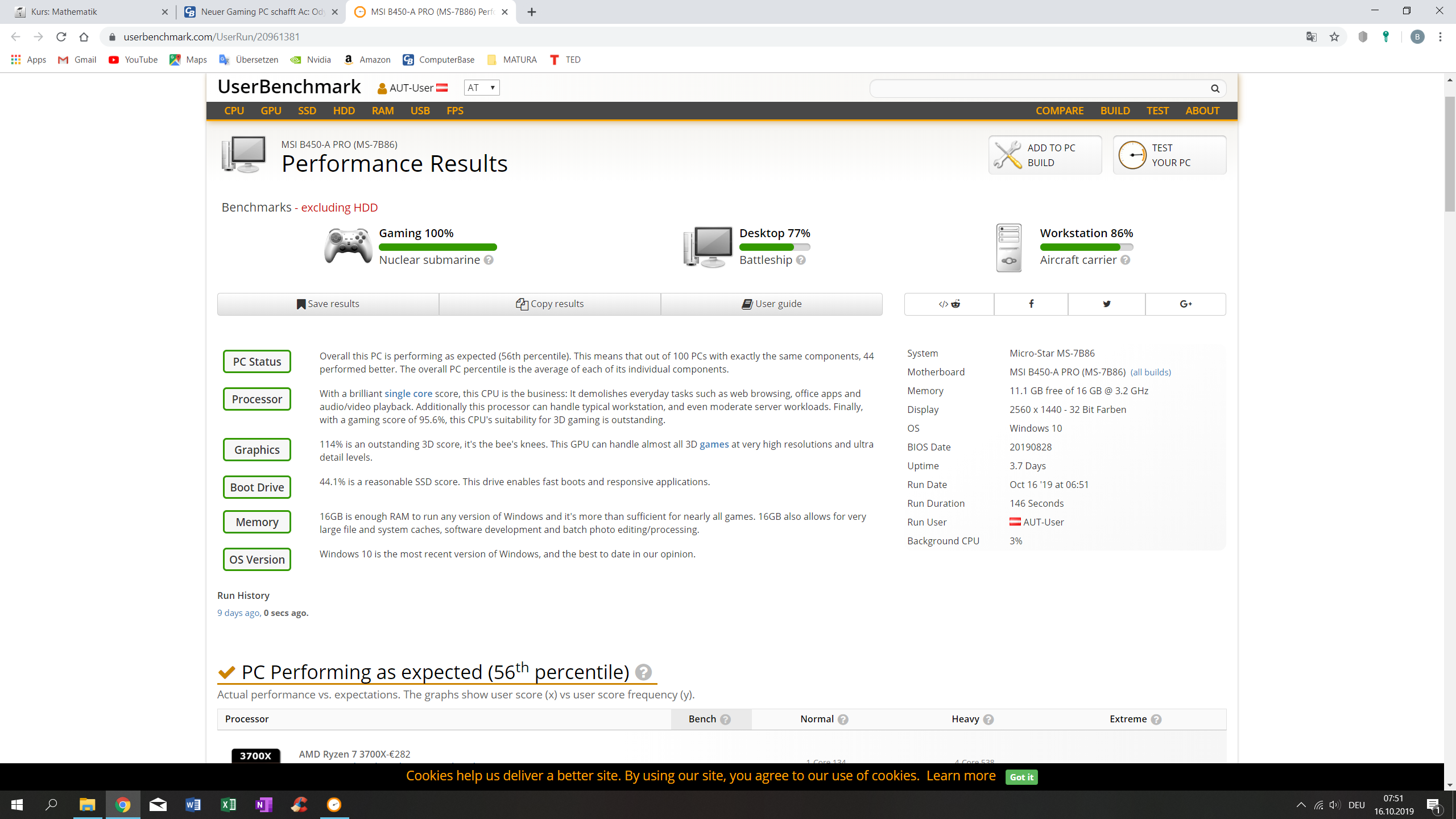Open Chrome's three-dot menu
Viewport: 1456px width, 819px height.
tap(1440, 37)
